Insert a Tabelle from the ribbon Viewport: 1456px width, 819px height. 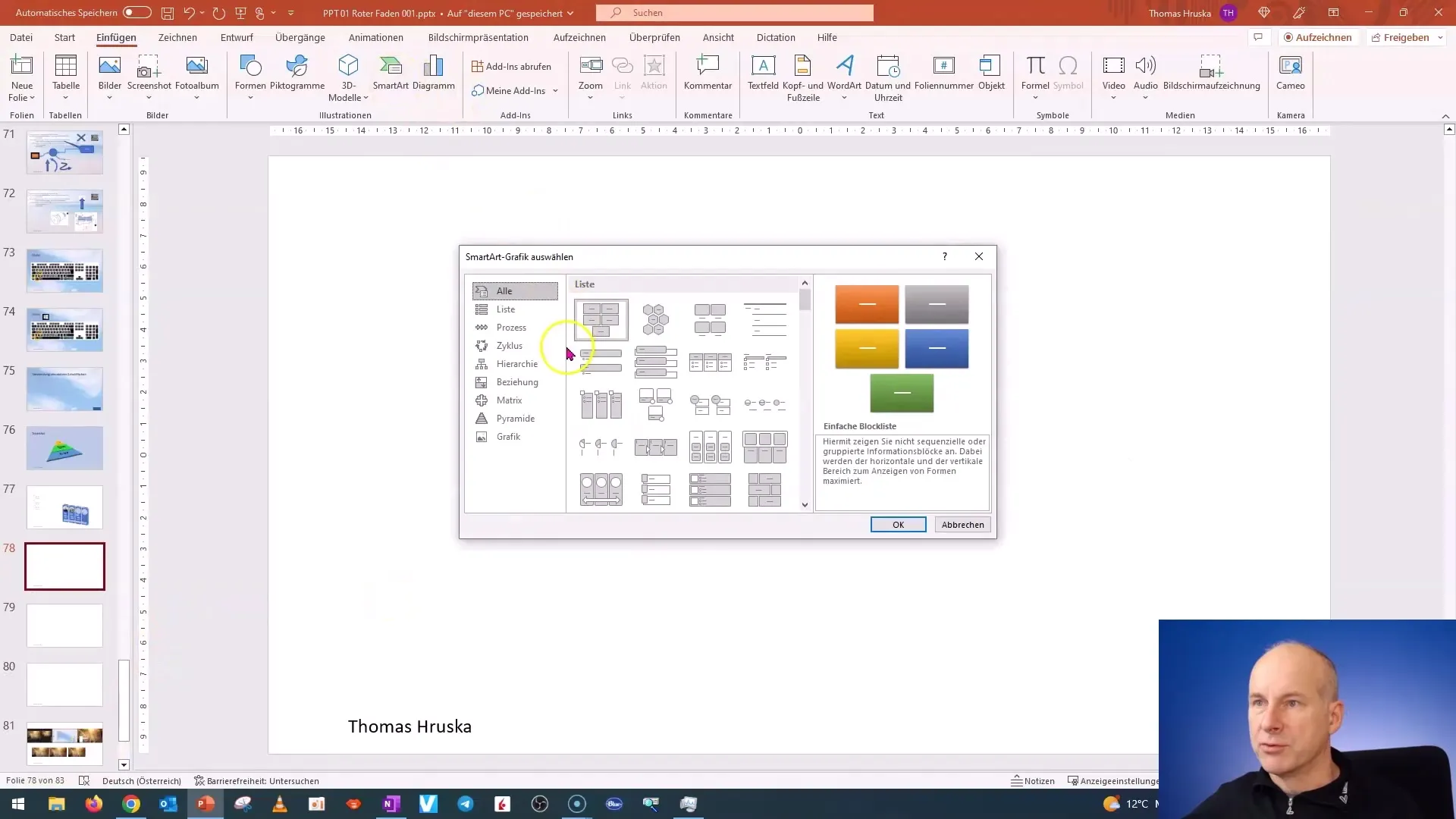[x=66, y=78]
